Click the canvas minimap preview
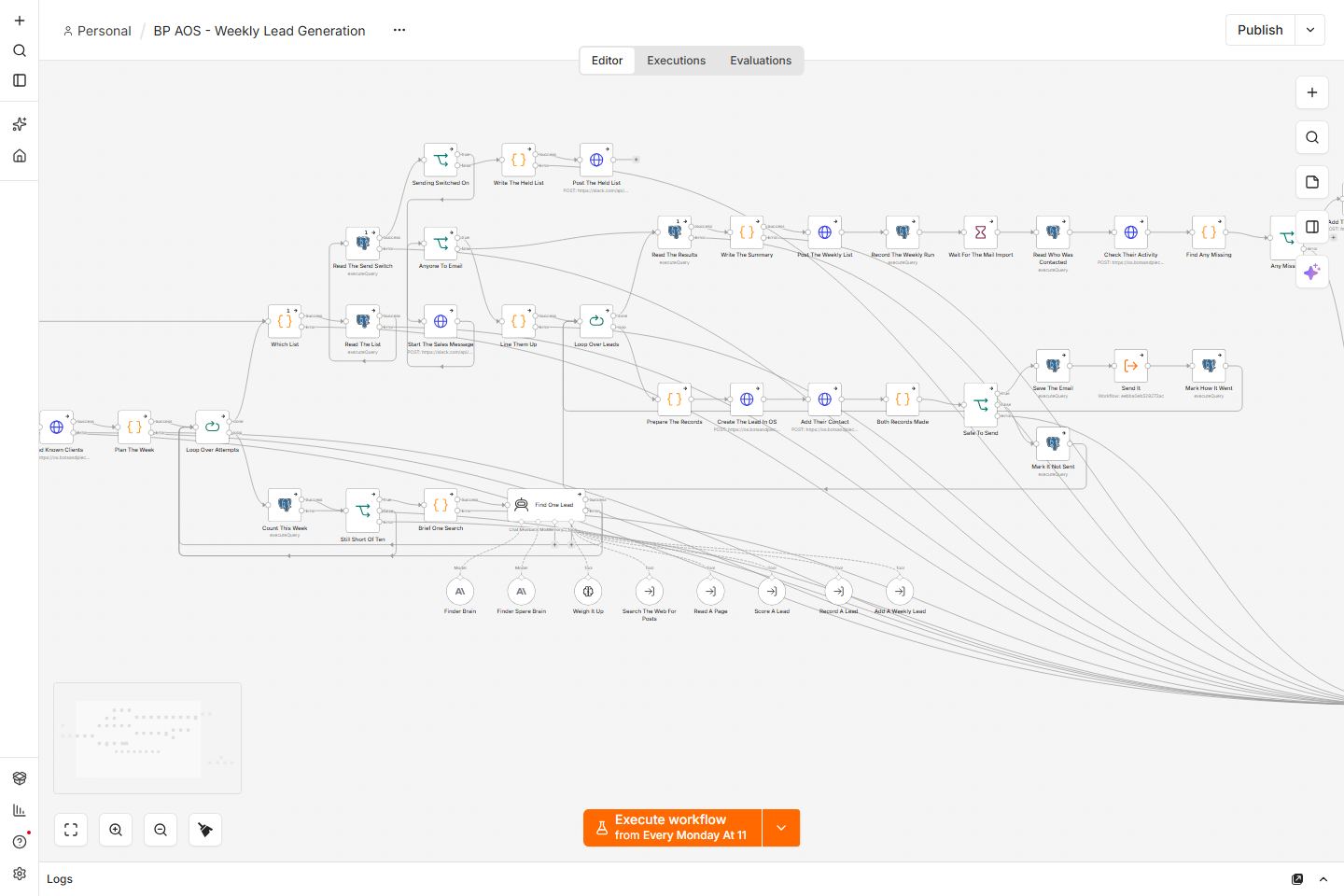Viewport: 1344px width, 896px height. [x=147, y=738]
